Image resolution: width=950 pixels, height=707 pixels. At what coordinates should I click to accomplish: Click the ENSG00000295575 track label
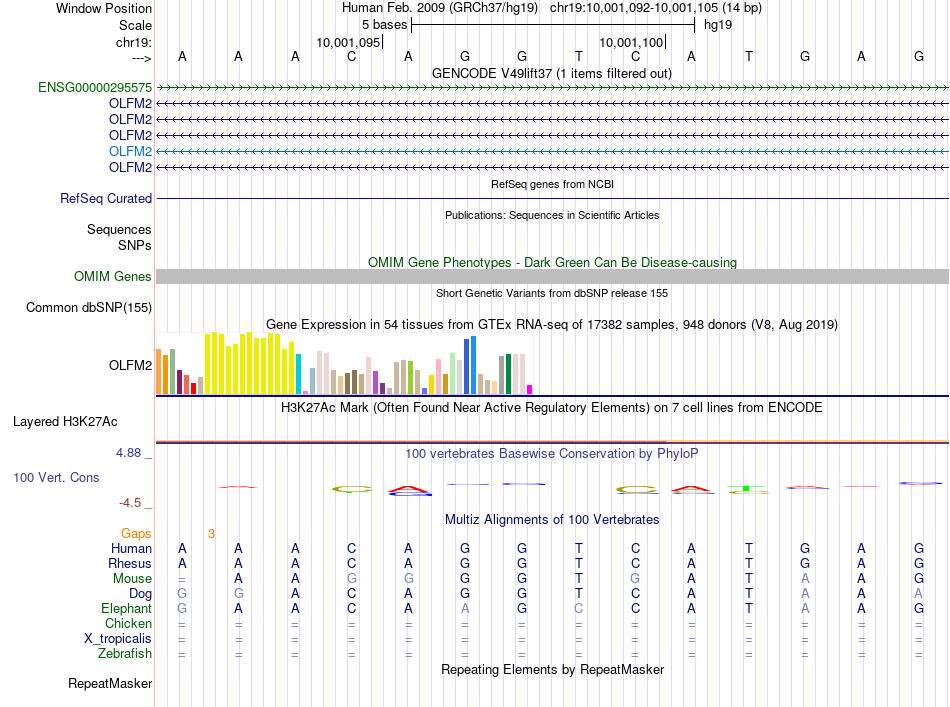coord(95,88)
